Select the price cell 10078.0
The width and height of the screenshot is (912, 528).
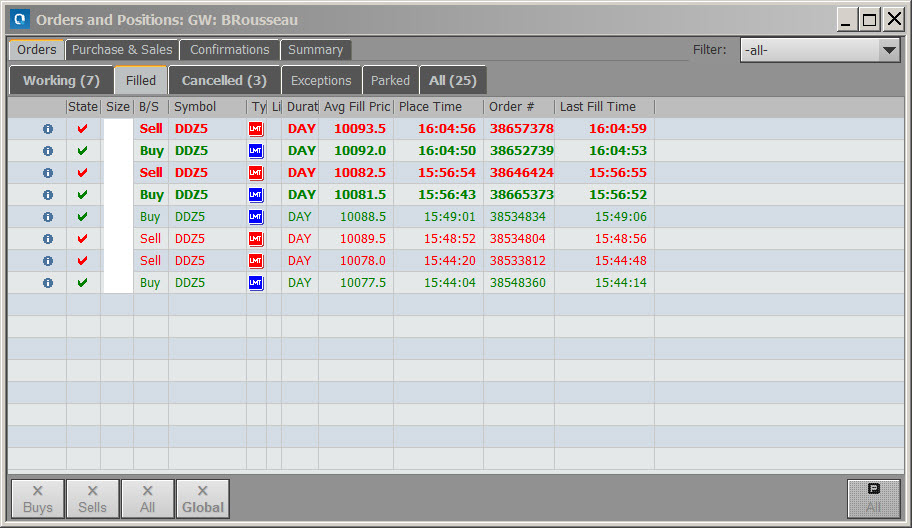363,261
